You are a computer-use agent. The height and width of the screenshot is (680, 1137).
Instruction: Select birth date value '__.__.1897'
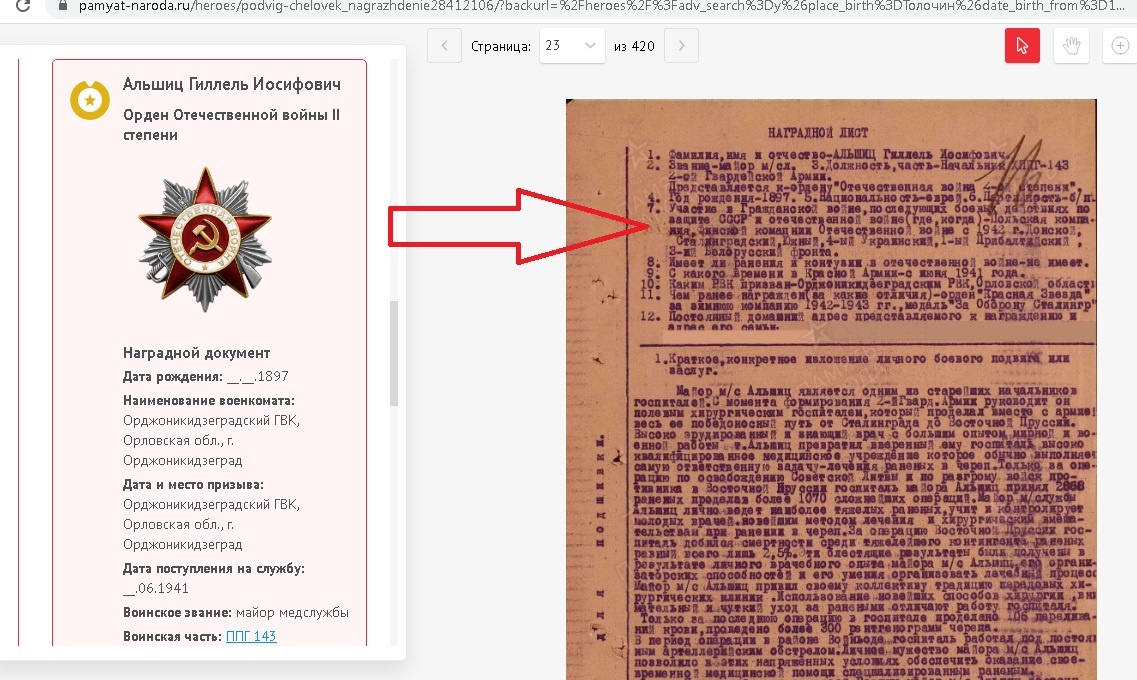point(258,376)
